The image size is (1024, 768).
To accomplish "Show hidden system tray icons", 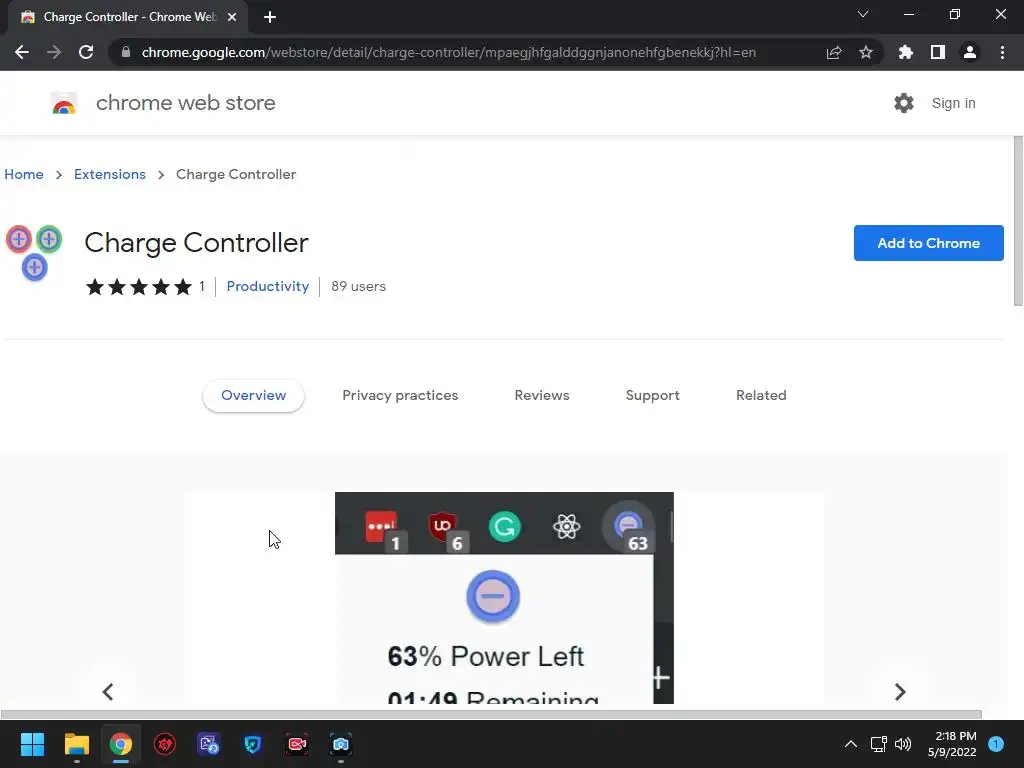I will coord(851,744).
